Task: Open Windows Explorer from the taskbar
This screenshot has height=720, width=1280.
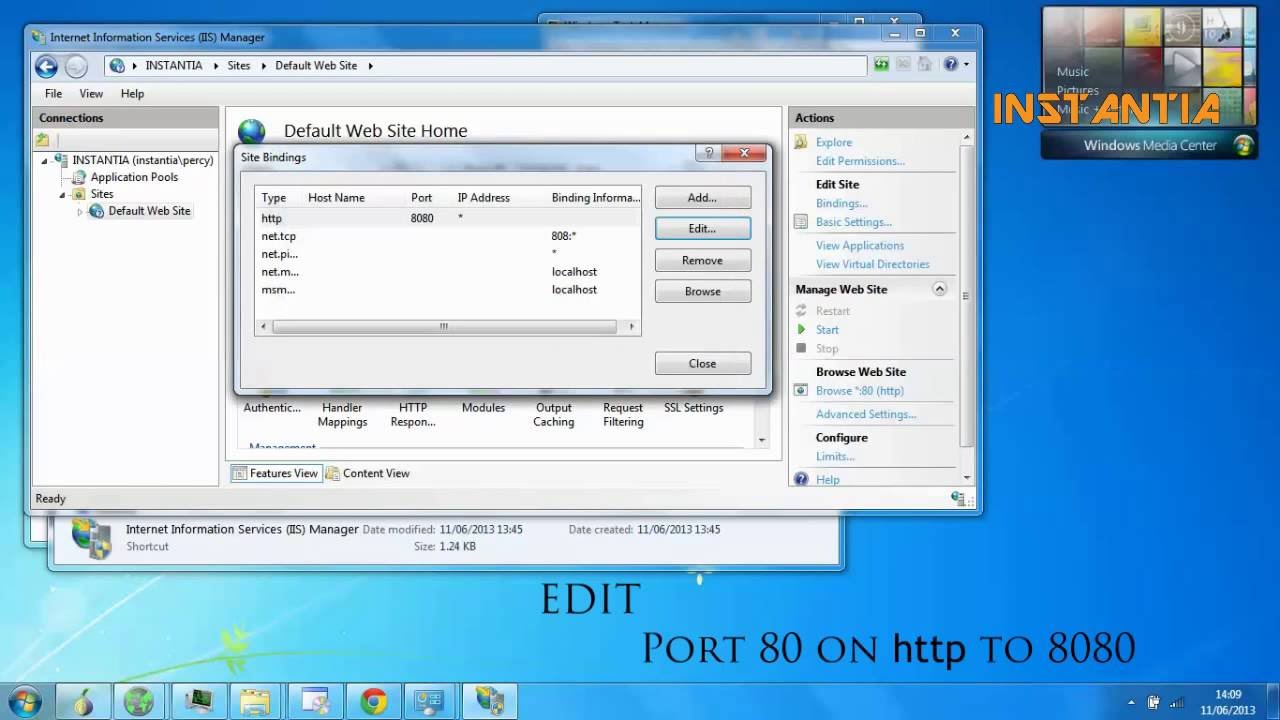Action: [x=257, y=702]
